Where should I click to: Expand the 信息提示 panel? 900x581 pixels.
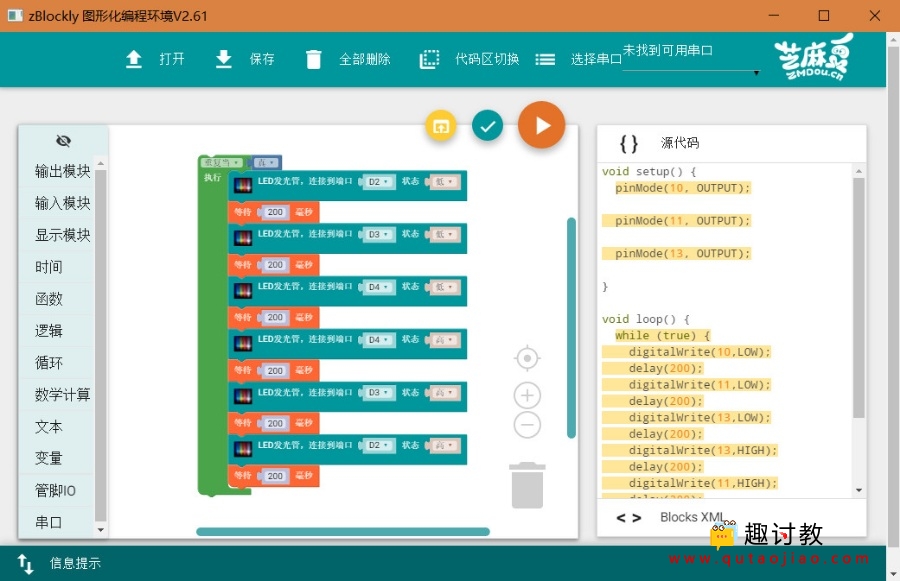click(x=75, y=563)
